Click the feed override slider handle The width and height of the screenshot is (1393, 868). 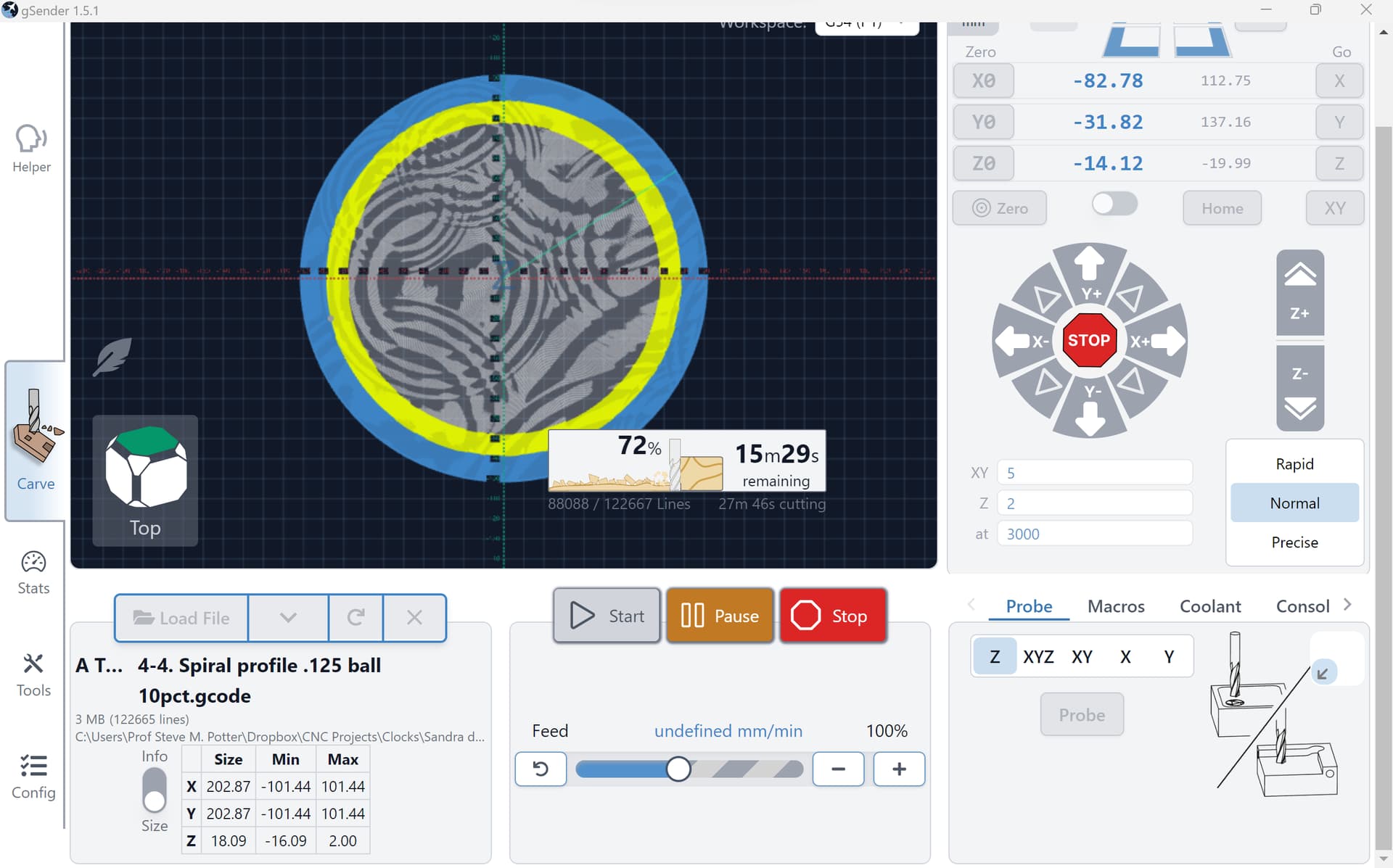[678, 769]
